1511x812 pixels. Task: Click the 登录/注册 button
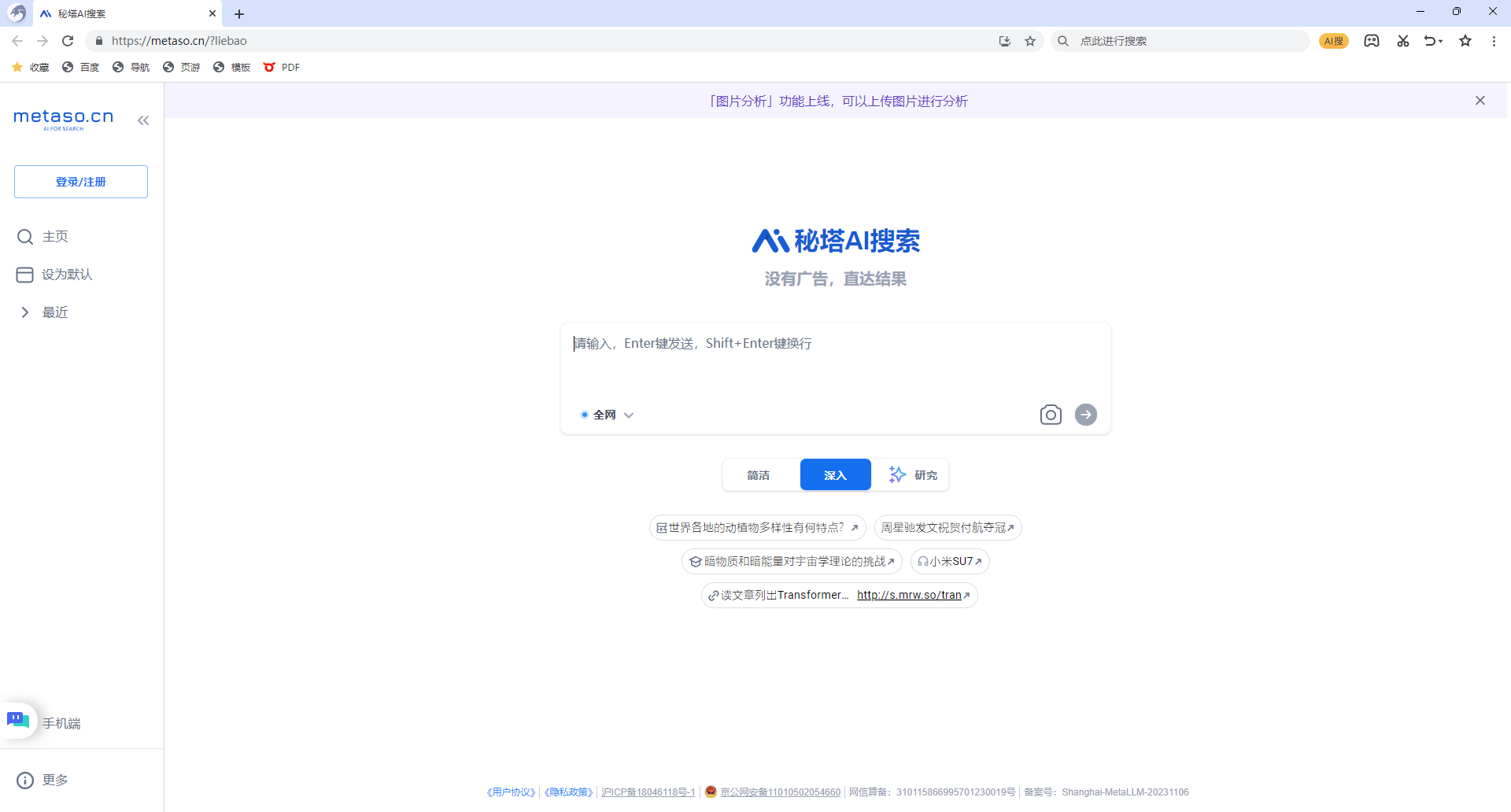point(80,181)
